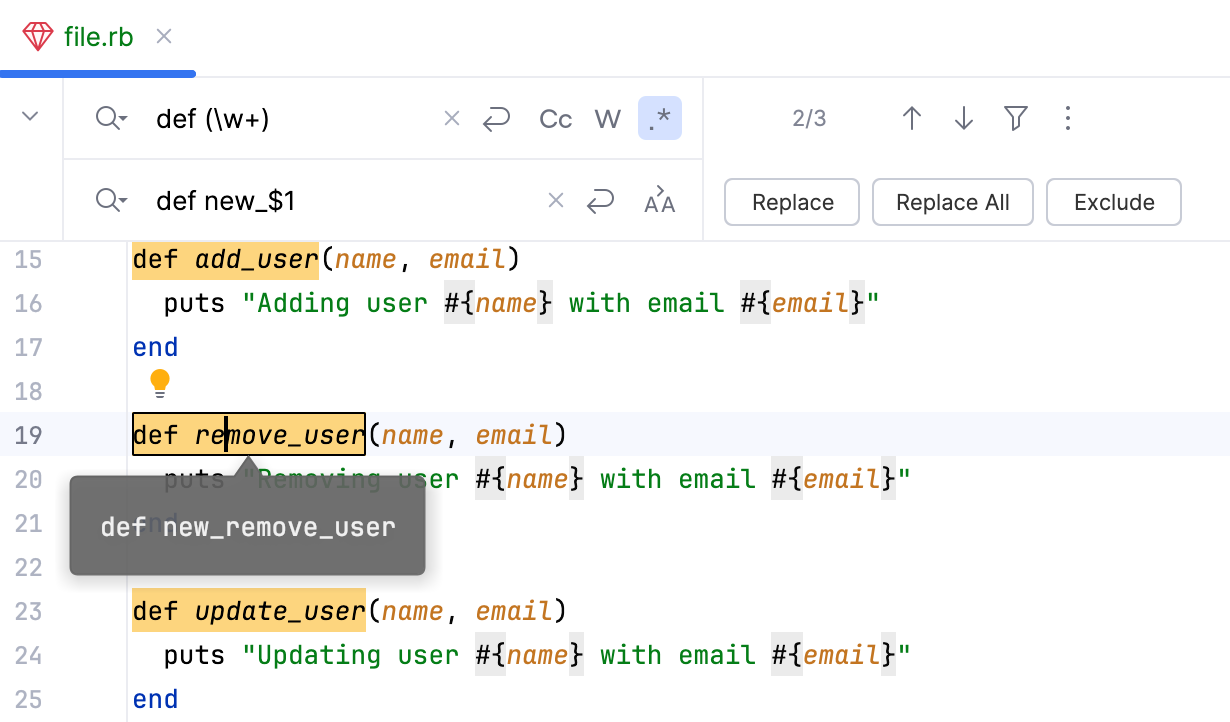
Task: Open more search options (three dots)
Action: pos(1068,119)
